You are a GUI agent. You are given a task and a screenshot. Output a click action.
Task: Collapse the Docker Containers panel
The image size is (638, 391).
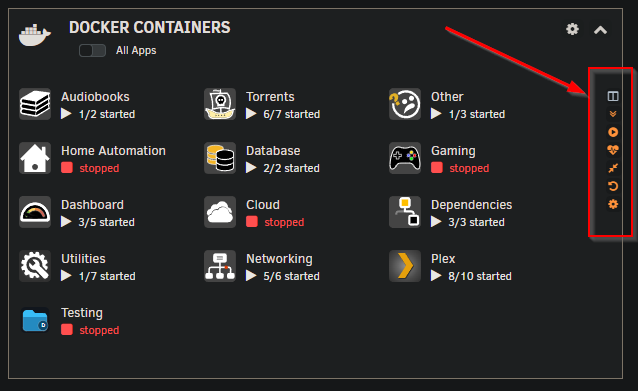600,30
